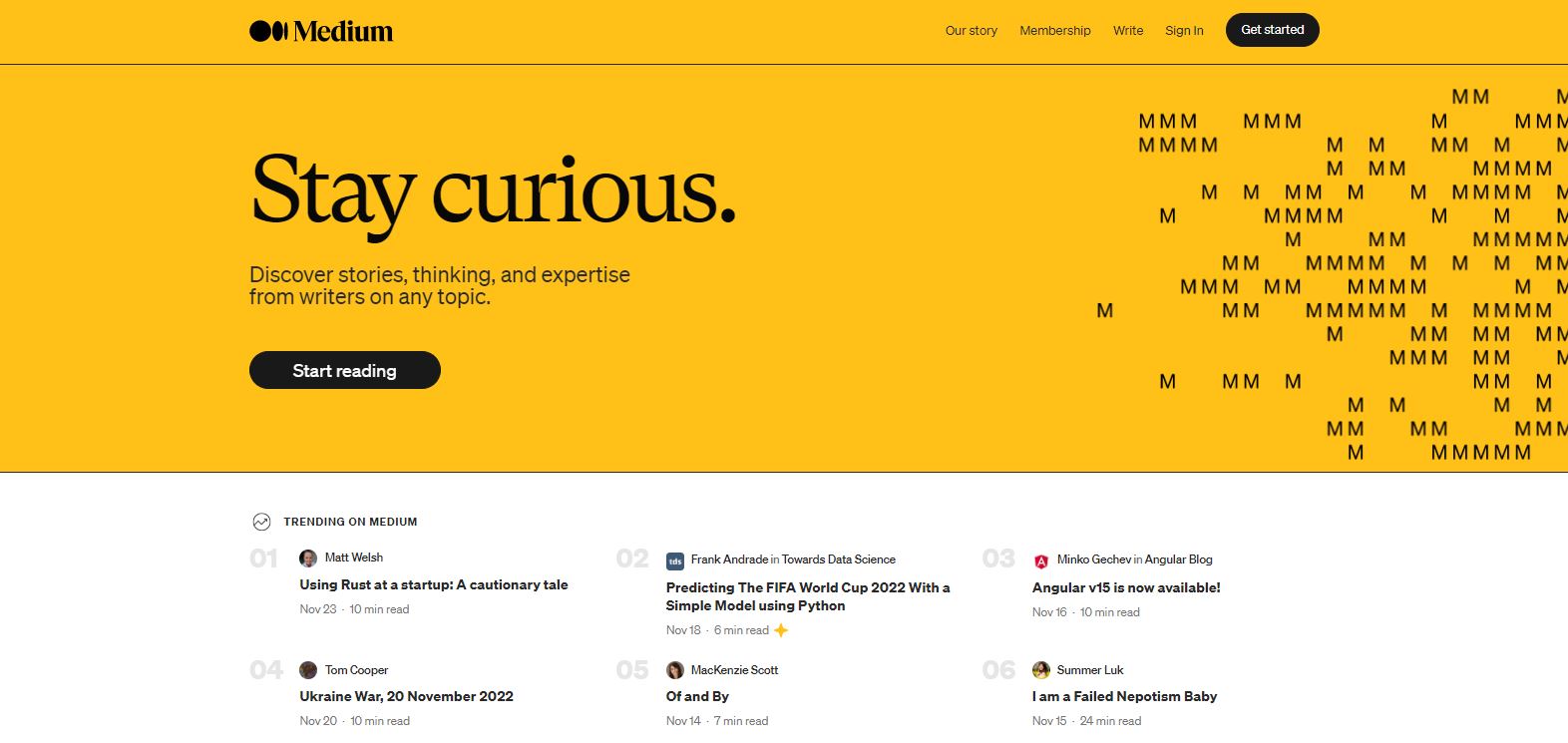Open 'Ukraine War, 20 November 2022' story

[x=407, y=697]
